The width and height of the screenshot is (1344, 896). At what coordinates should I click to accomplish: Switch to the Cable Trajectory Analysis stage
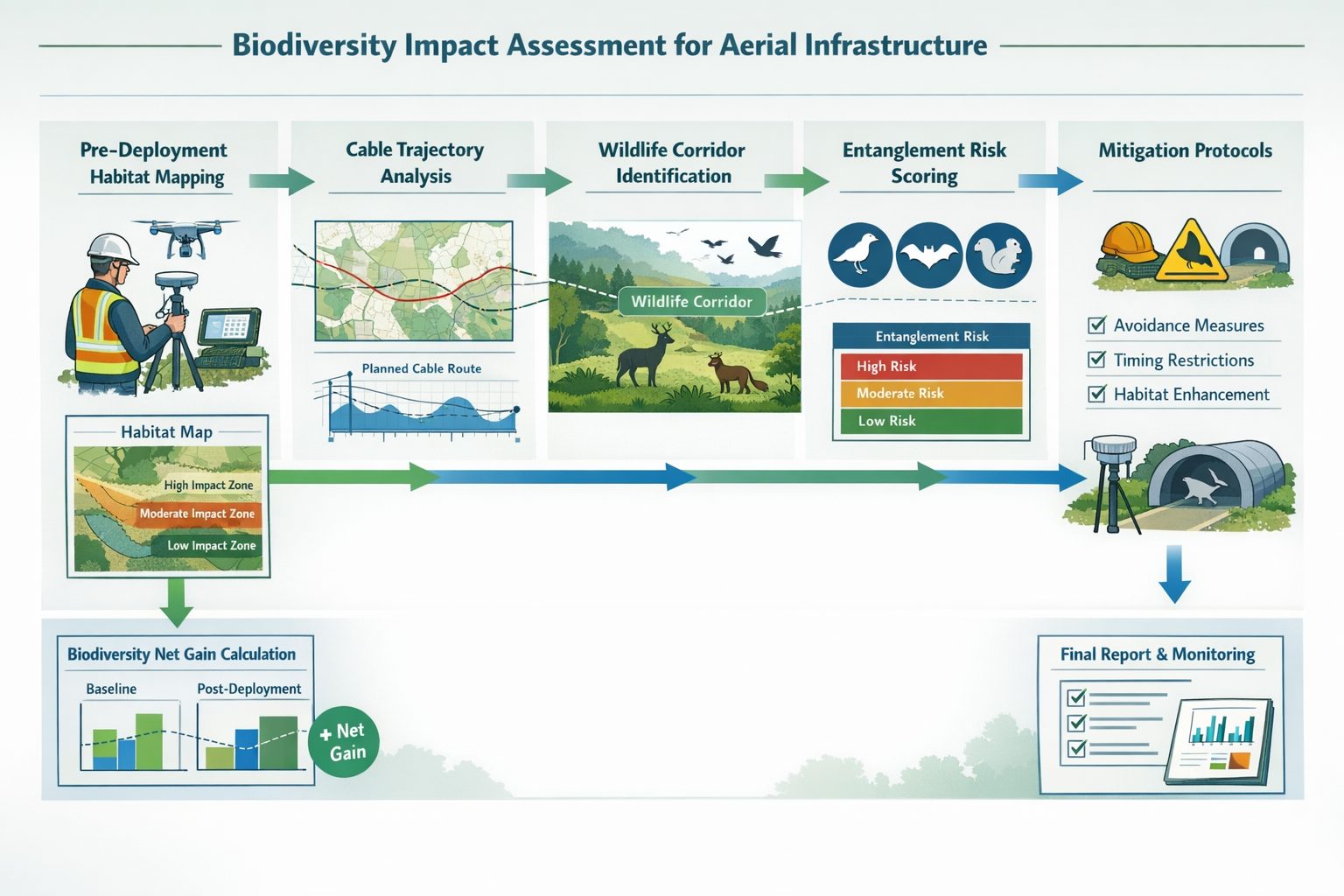click(416, 163)
